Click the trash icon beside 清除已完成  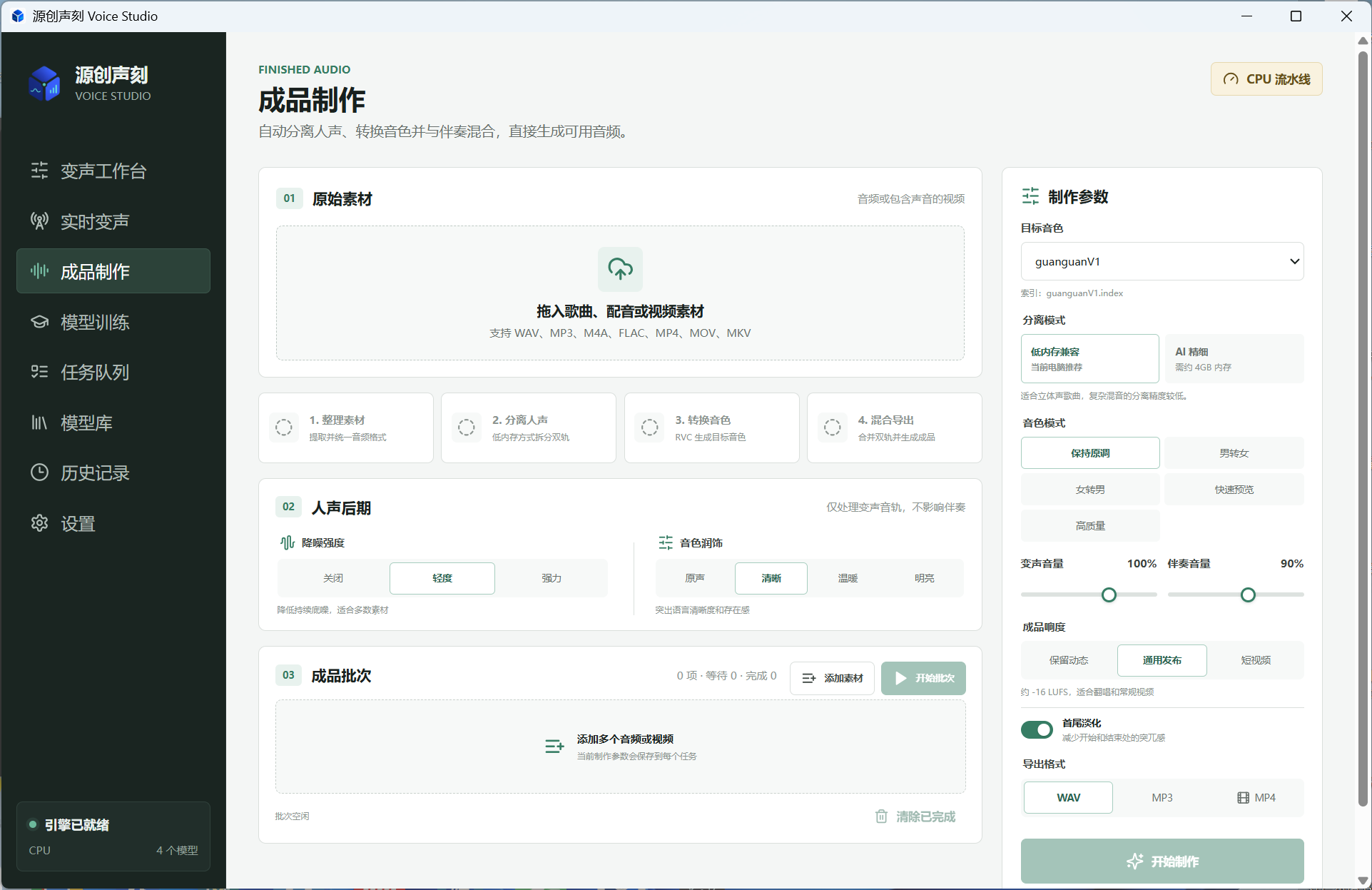point(882,816)
